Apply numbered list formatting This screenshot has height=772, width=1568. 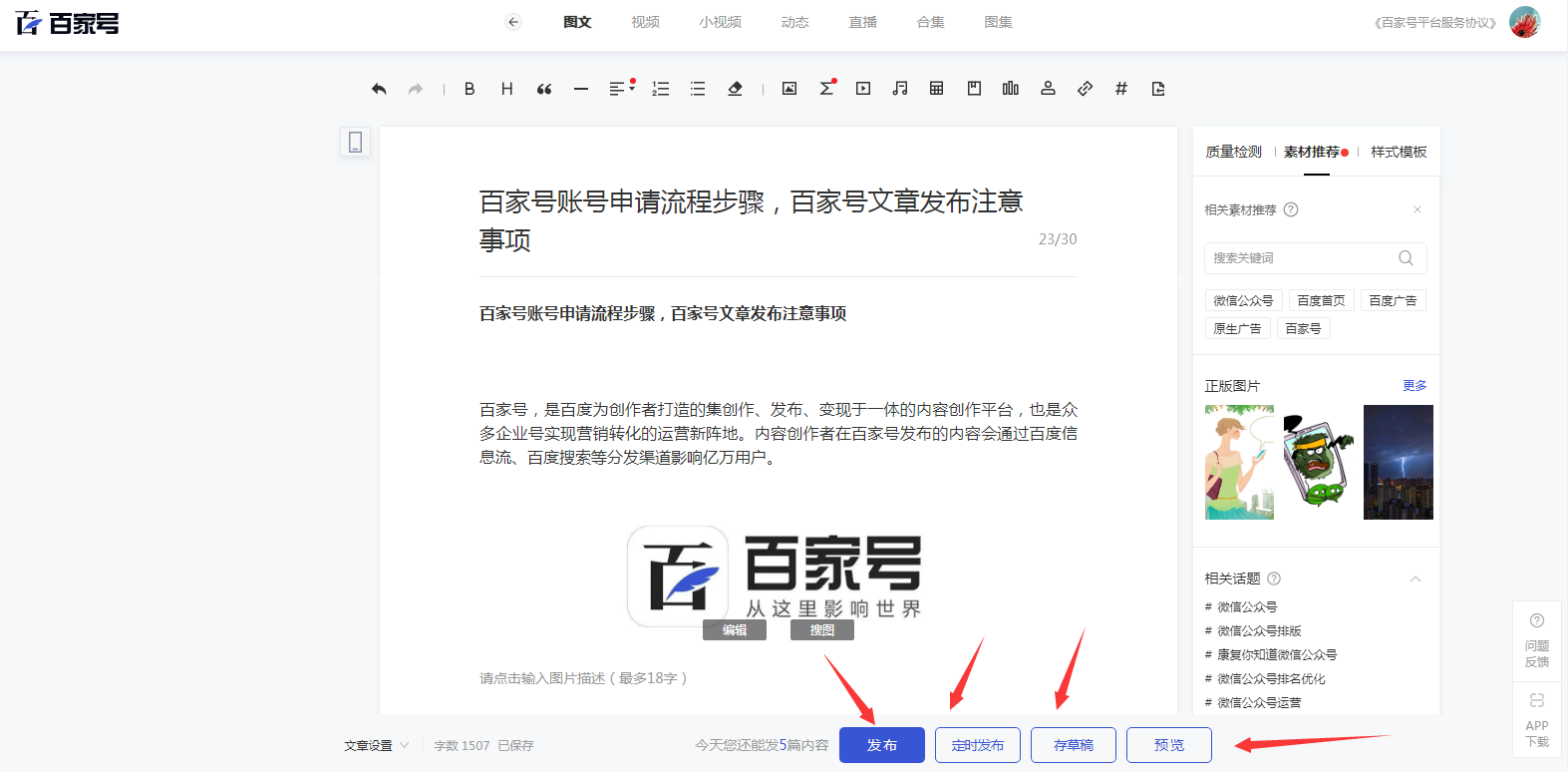(x=661, y=89)
